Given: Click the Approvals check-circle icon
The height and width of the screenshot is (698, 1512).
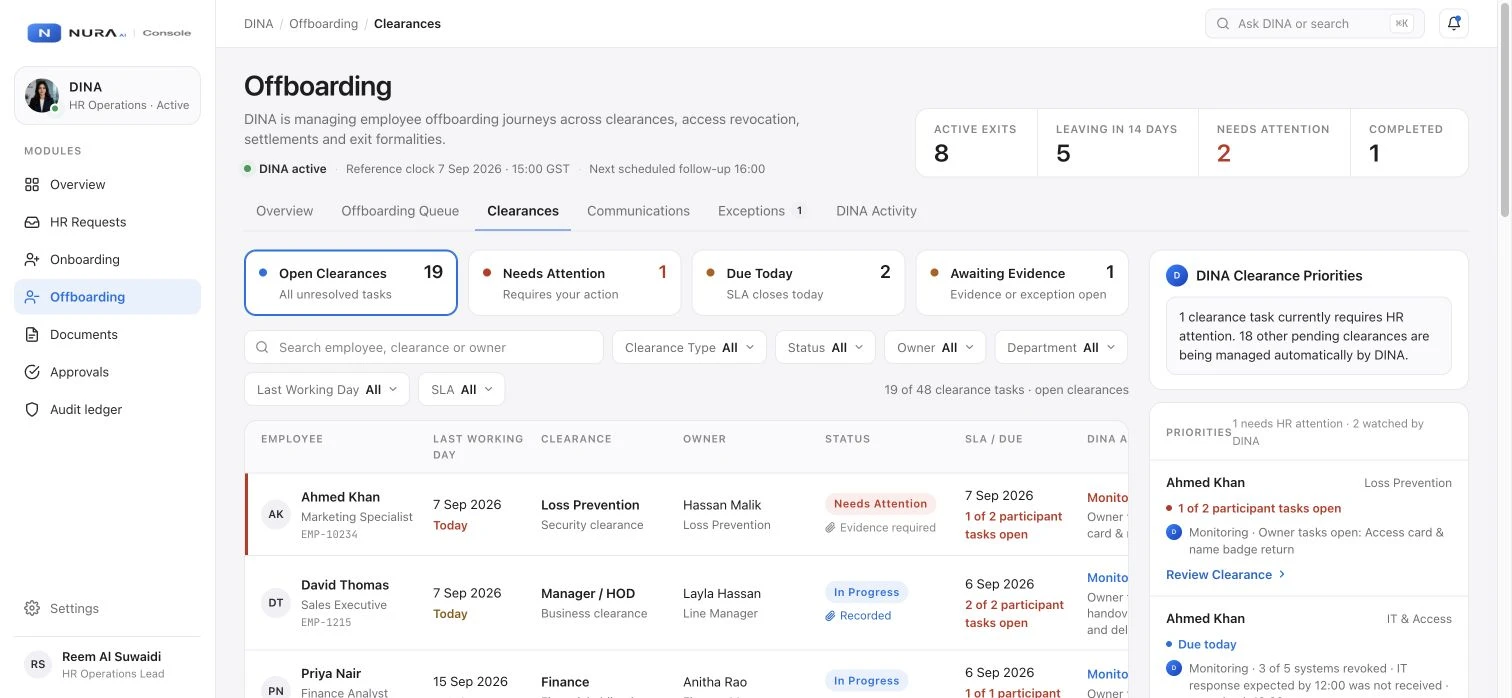Looking at the screenshot, I should click(32, 372).
